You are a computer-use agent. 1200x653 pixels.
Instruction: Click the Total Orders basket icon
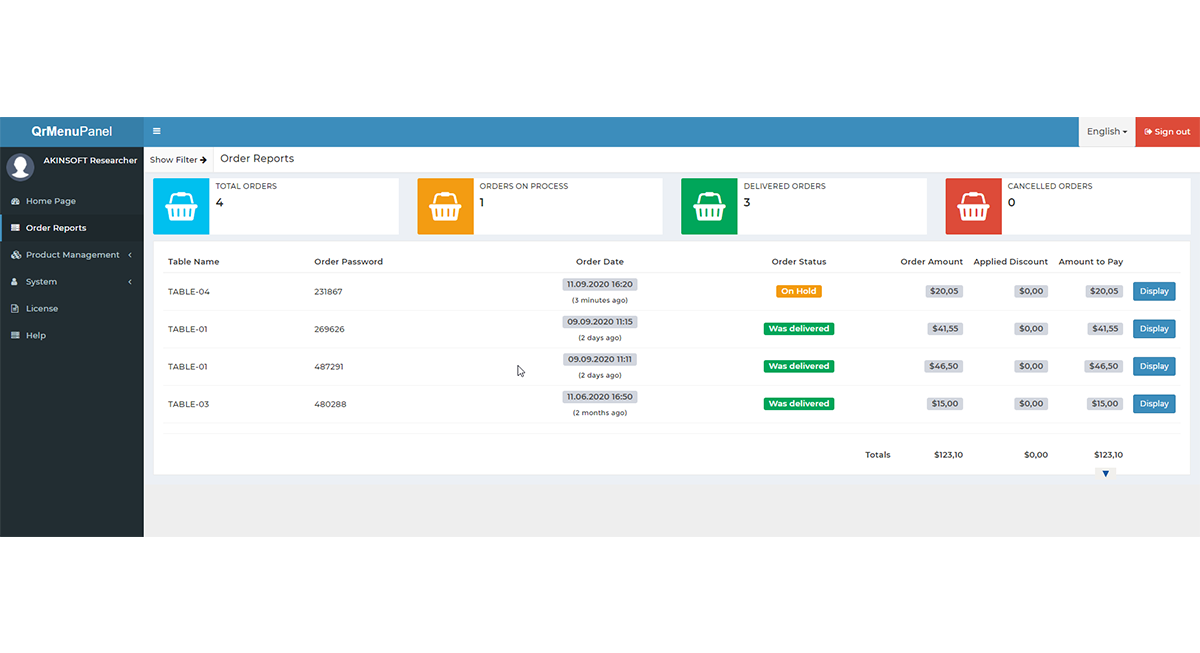coord(181,207)
